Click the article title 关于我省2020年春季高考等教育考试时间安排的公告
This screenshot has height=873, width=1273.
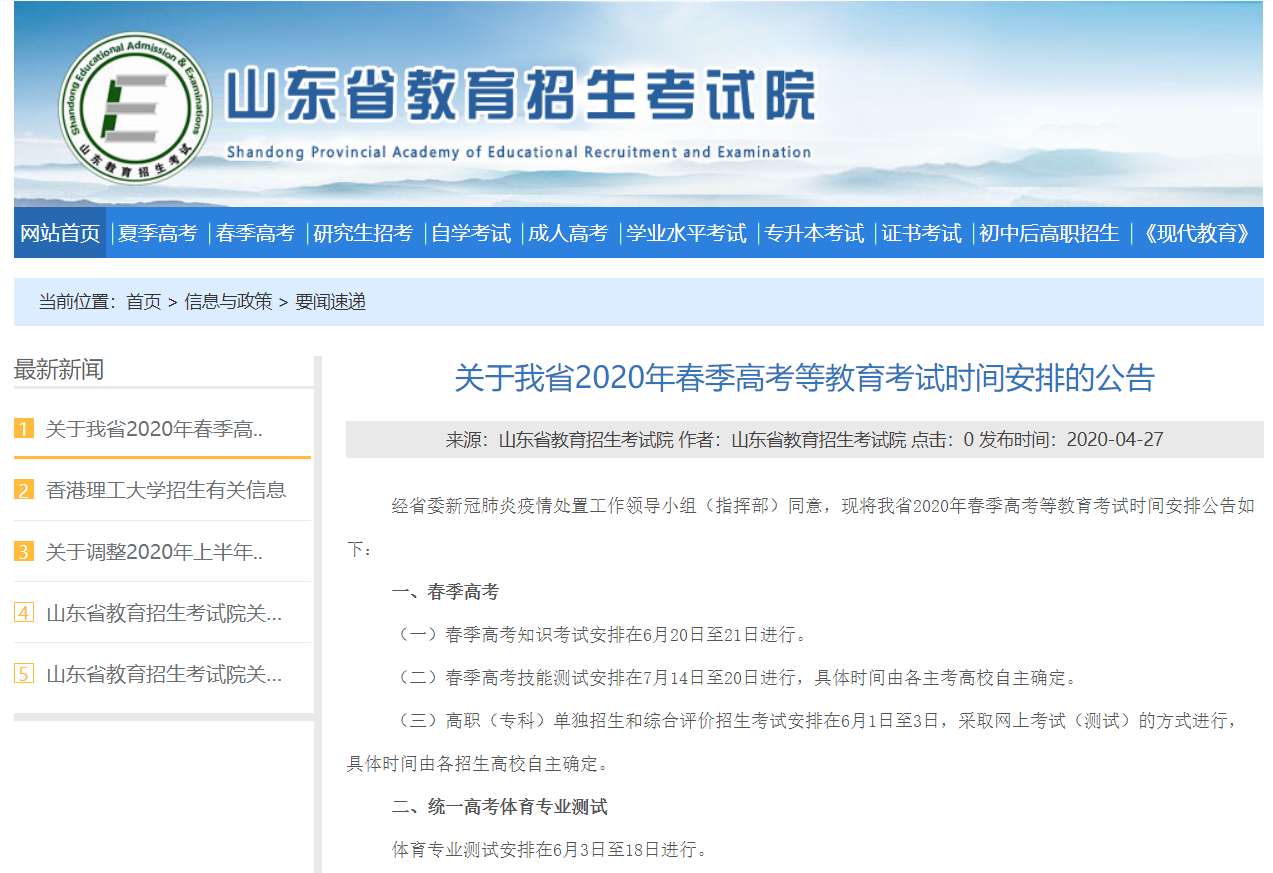point(805,378)
